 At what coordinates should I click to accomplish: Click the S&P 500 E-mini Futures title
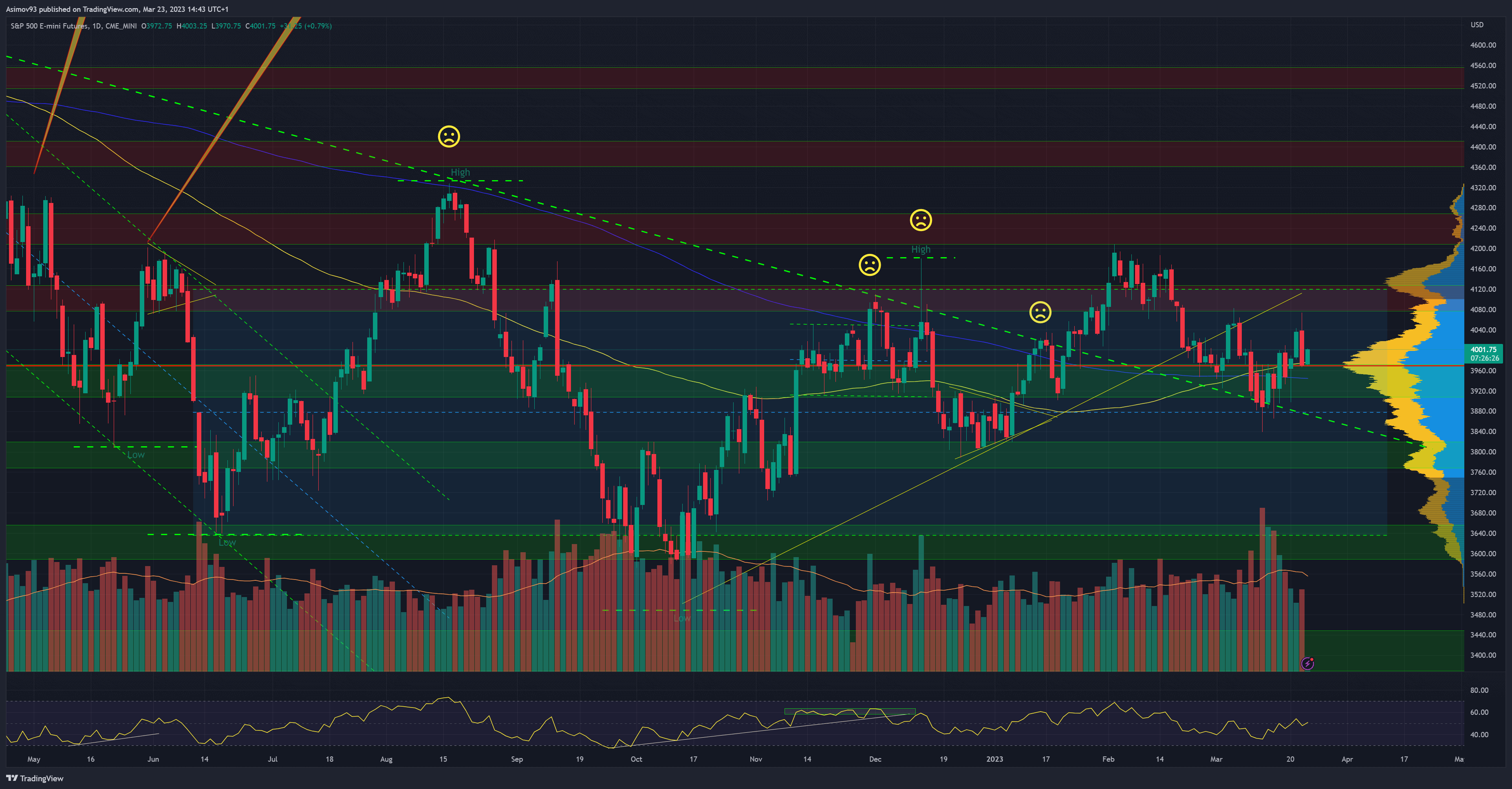(x=49, y=26)
